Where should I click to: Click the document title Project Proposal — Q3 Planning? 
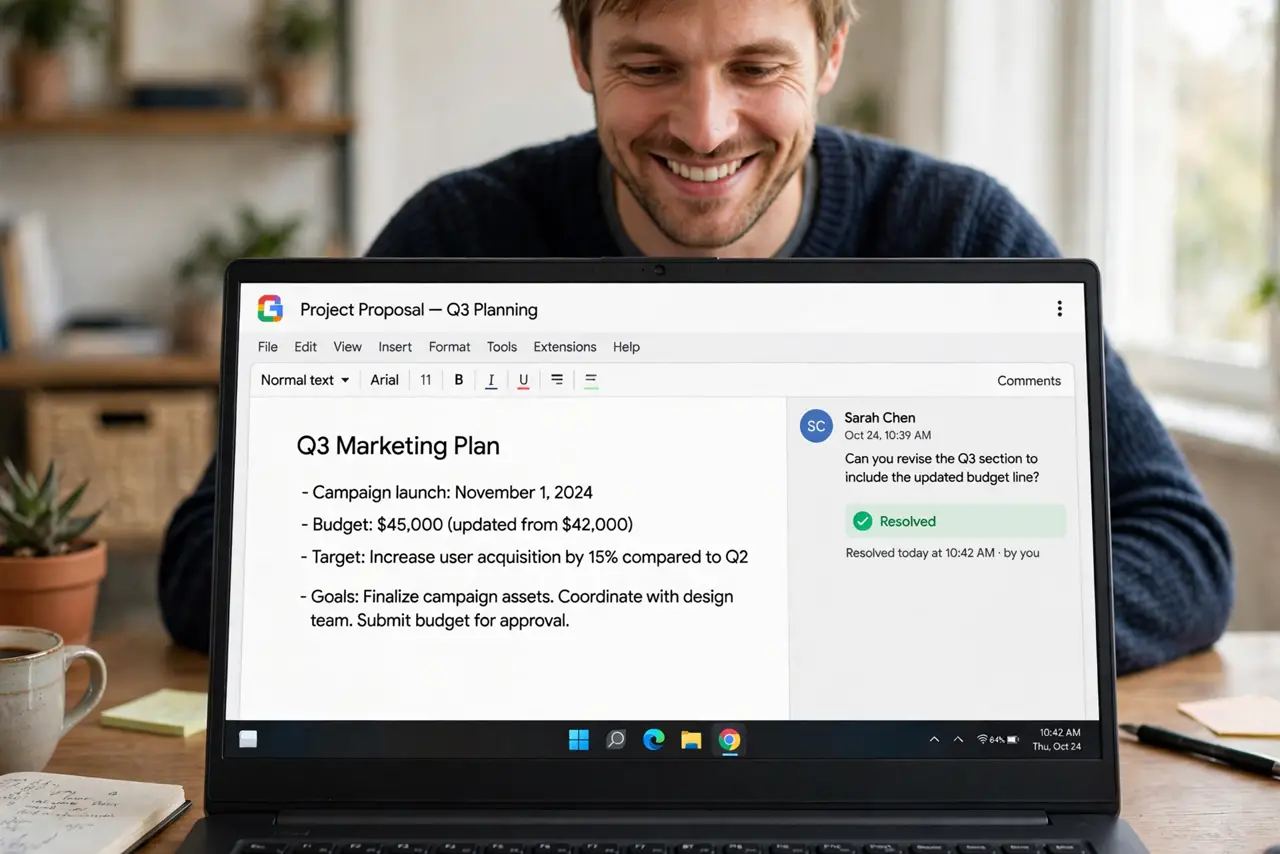419,310
